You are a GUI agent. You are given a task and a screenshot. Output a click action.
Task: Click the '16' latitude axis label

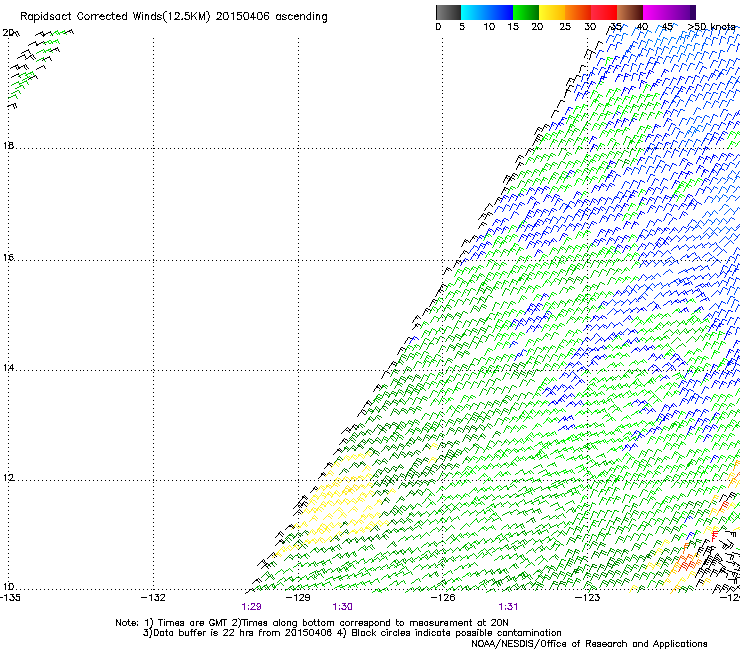(x=8, y=257)
